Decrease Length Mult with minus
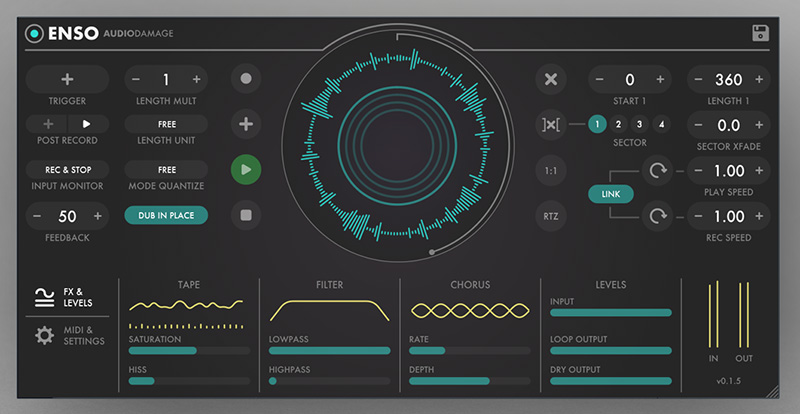This screenshot has height=414, width=800. [136, 79]
